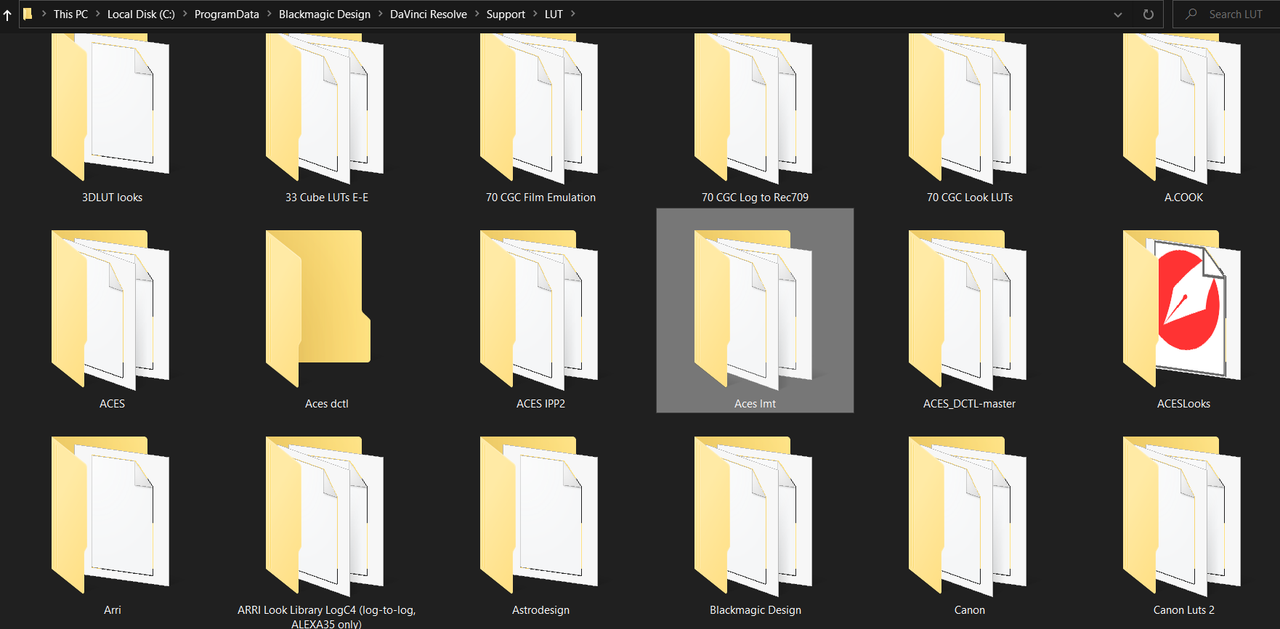Click the "Canon Luts 2" folder name
The image size is (1280, 629).
(x=1184, y=610)
